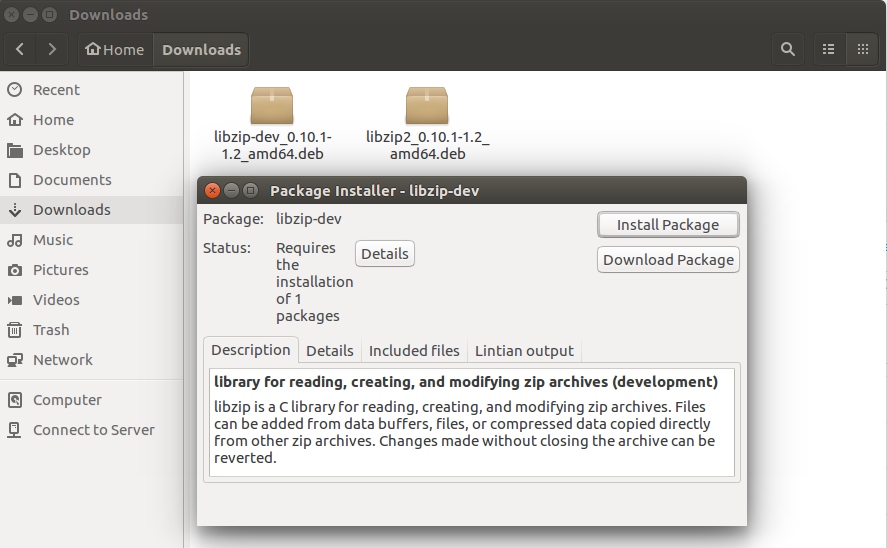Click the Install Package button
The image size is (887, 548).
point(667,225)
